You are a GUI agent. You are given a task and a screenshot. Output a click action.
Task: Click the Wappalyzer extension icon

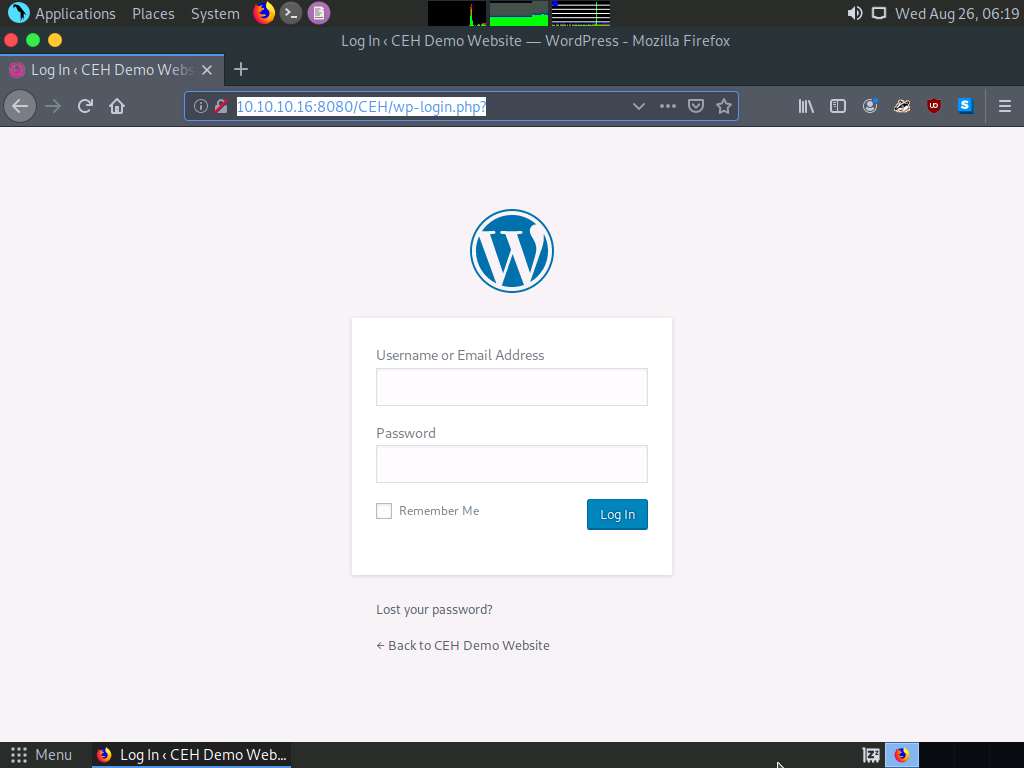point(870,106)
